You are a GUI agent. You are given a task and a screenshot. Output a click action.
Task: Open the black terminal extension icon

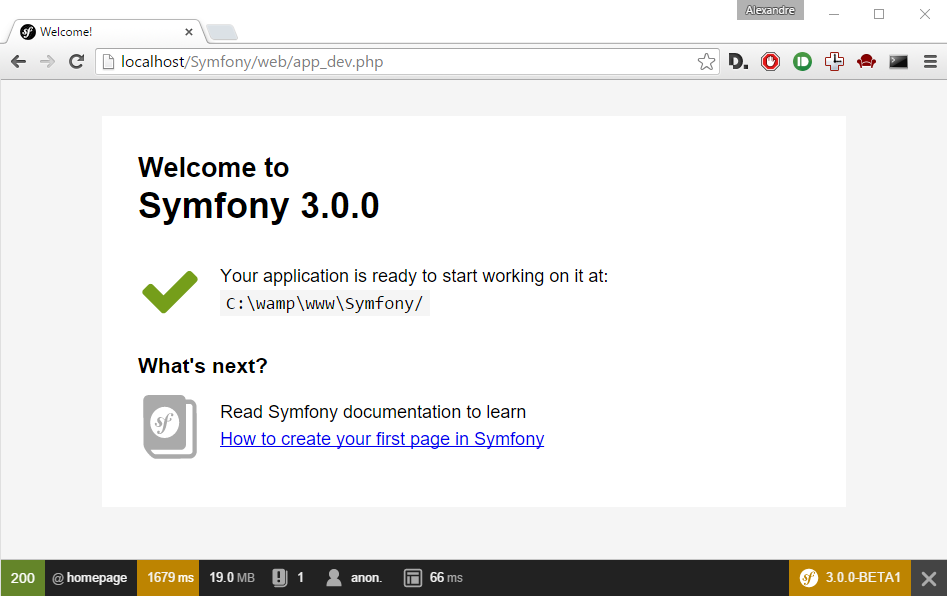[x=898, y=62]
